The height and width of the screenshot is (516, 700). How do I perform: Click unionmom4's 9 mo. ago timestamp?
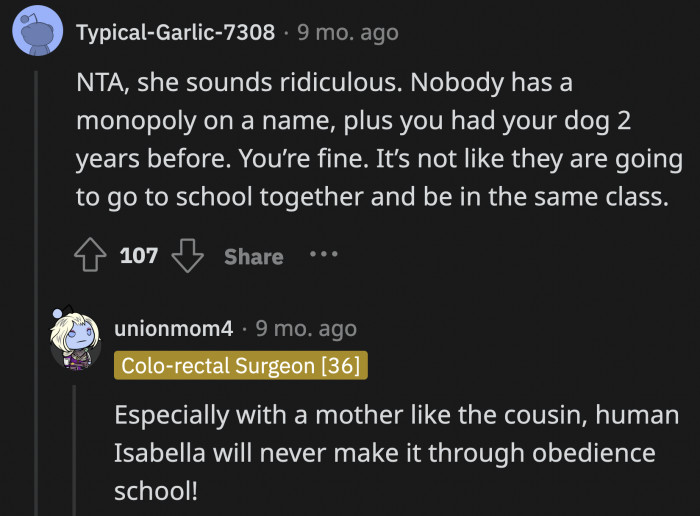(x=305, y=328)
